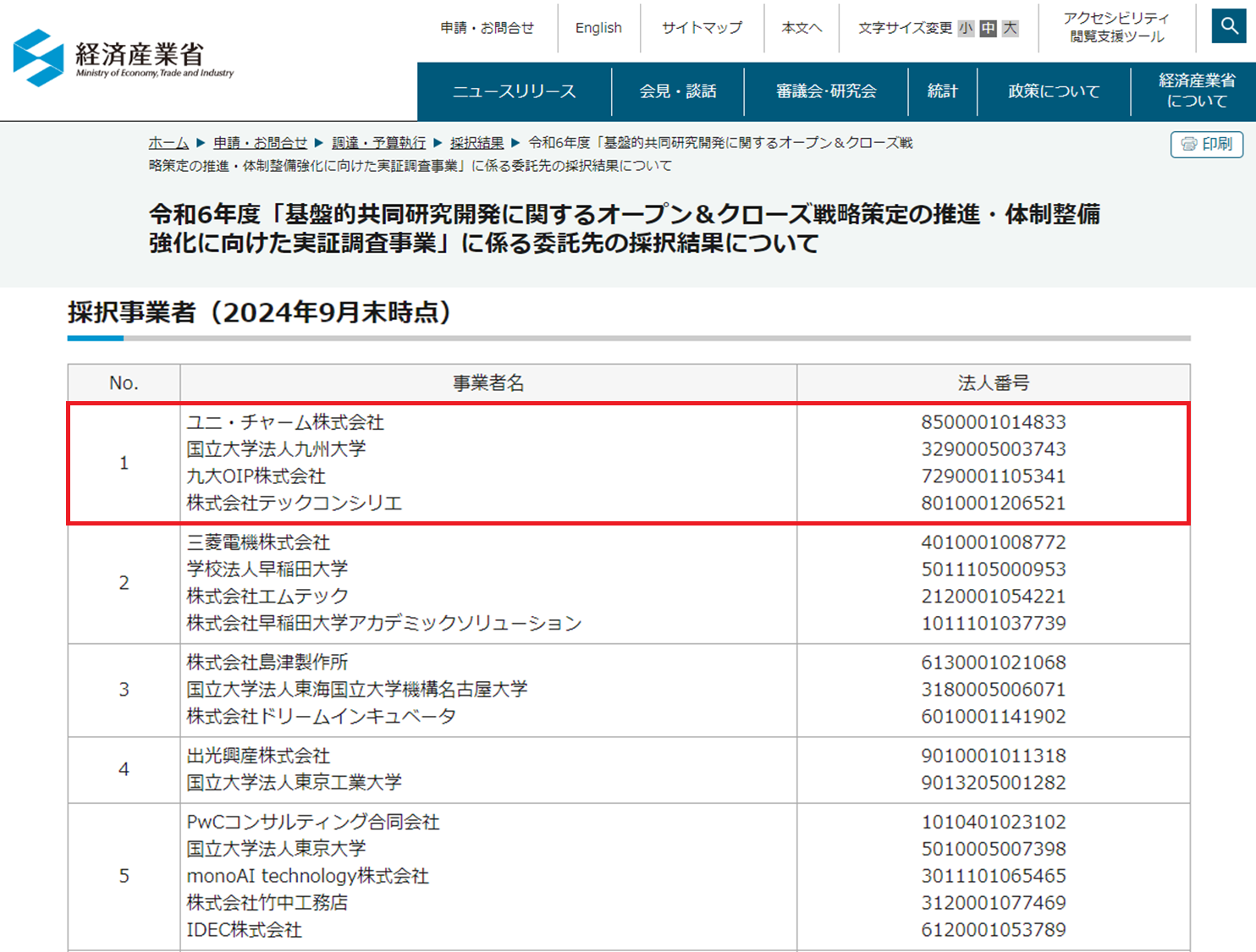Click the 印刷 print button
The image size is (1256, 952).
click(1207, 144)
